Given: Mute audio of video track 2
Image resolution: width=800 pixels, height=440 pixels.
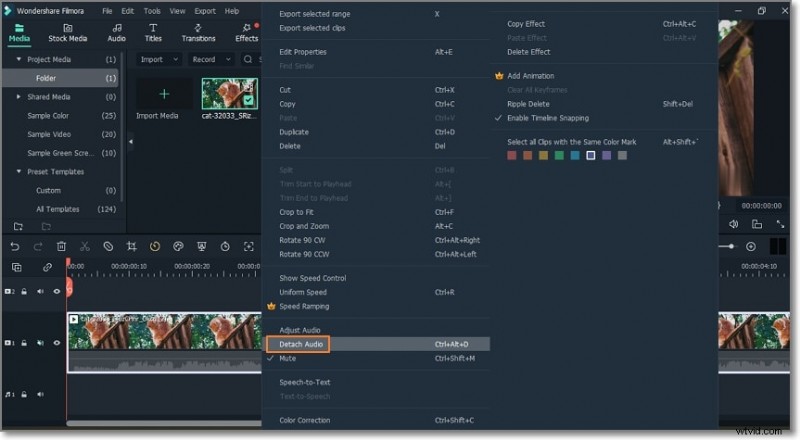Looking at the screenshot, I should (x=40, y=291).
